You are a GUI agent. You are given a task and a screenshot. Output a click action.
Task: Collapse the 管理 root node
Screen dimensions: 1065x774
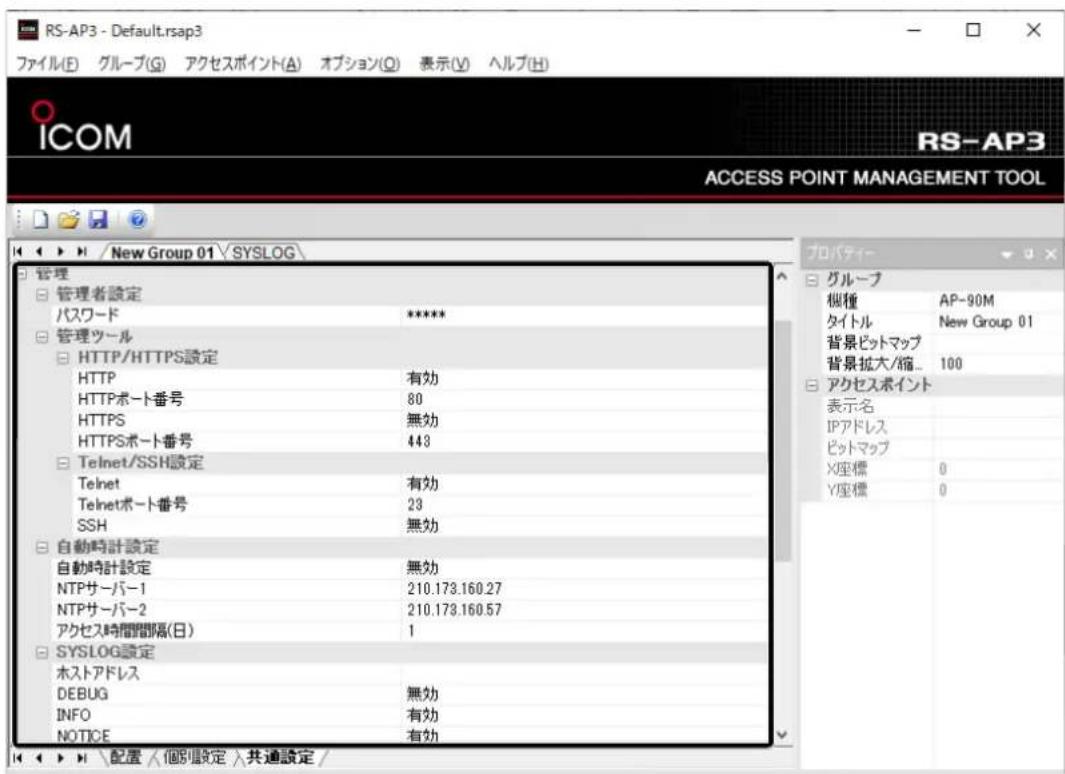20,274
